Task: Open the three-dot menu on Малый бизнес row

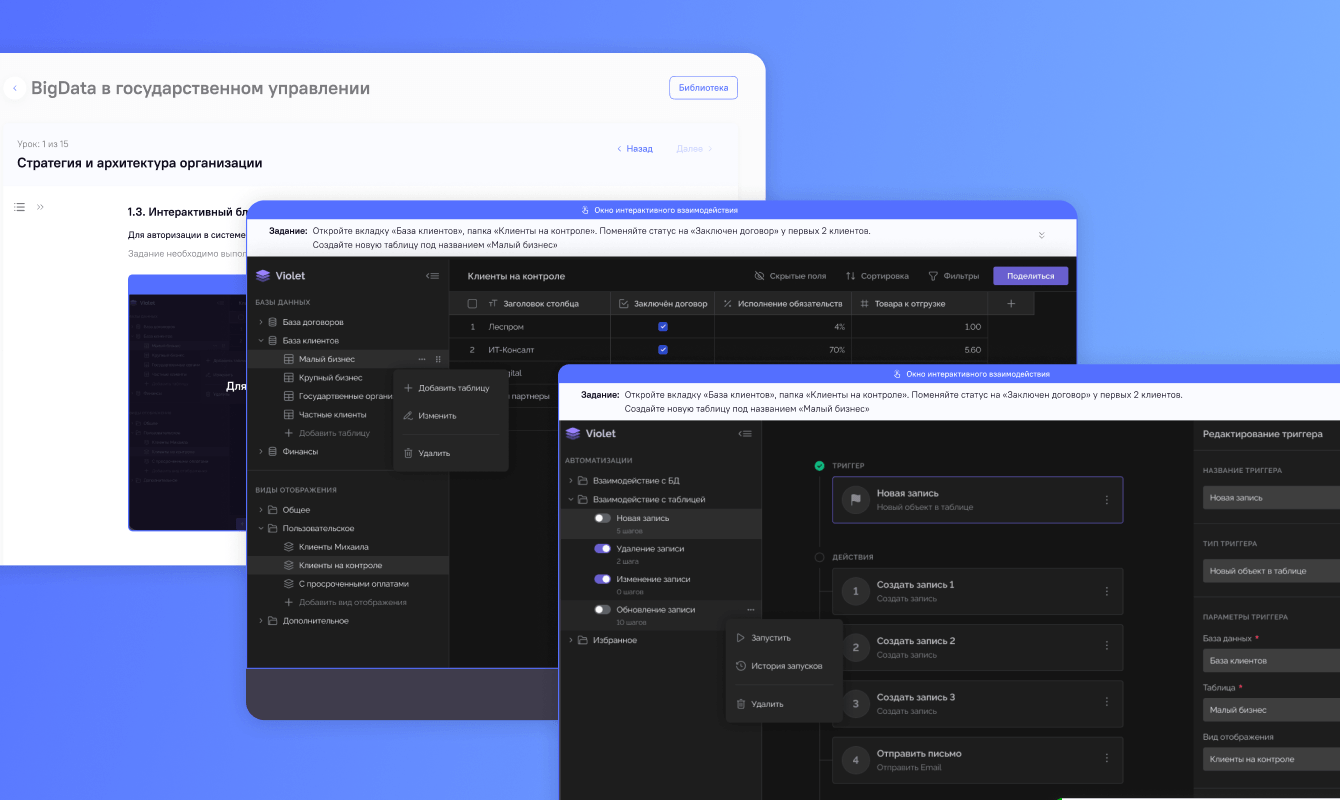Action: (x=422, y=359)
